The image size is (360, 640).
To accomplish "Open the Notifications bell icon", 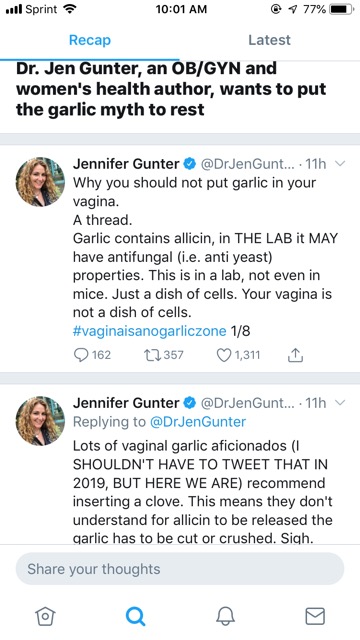I will (225, 616).
